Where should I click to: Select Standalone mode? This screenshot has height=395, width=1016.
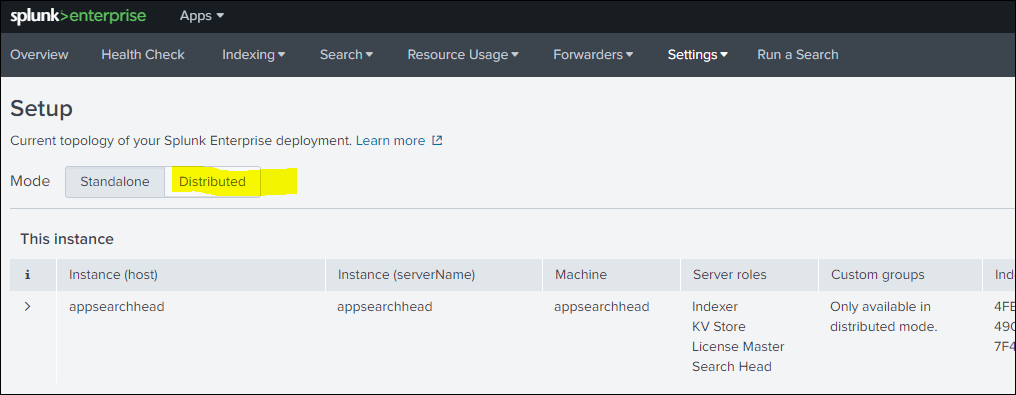click(115, 182)
